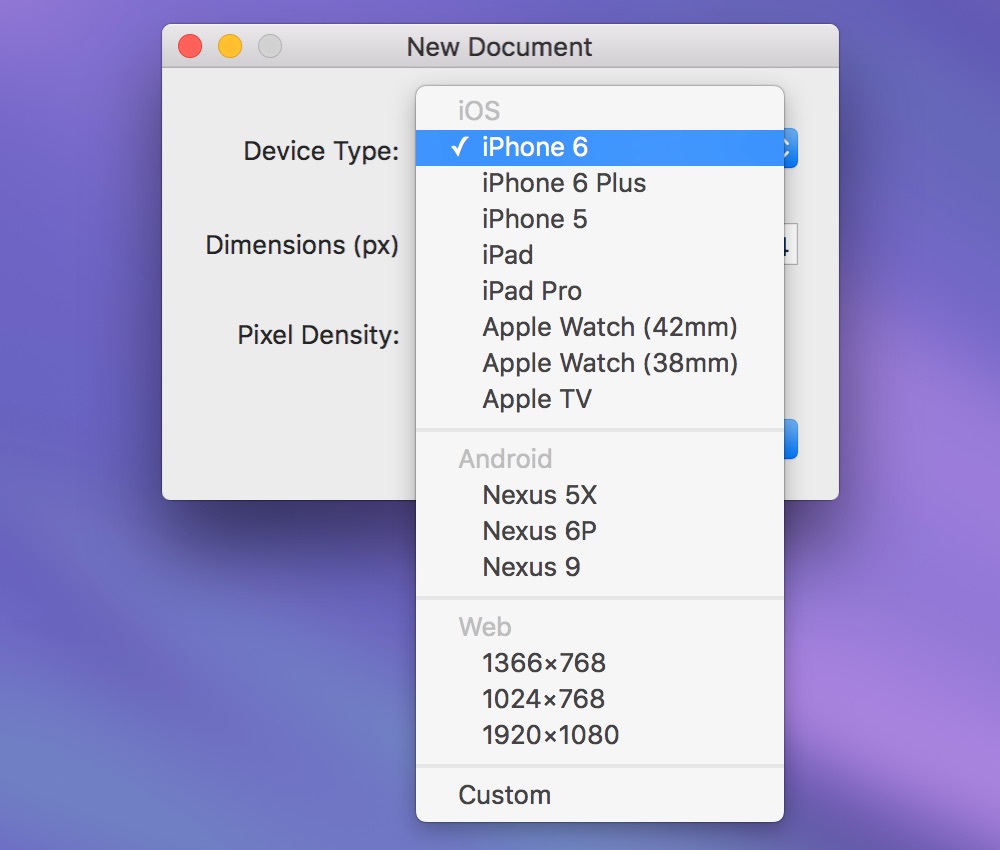Image resolution: width=1000 pixels, height=850 pixels.
Task: Click the Device Type popup arrows
Action: pos(790,149)
